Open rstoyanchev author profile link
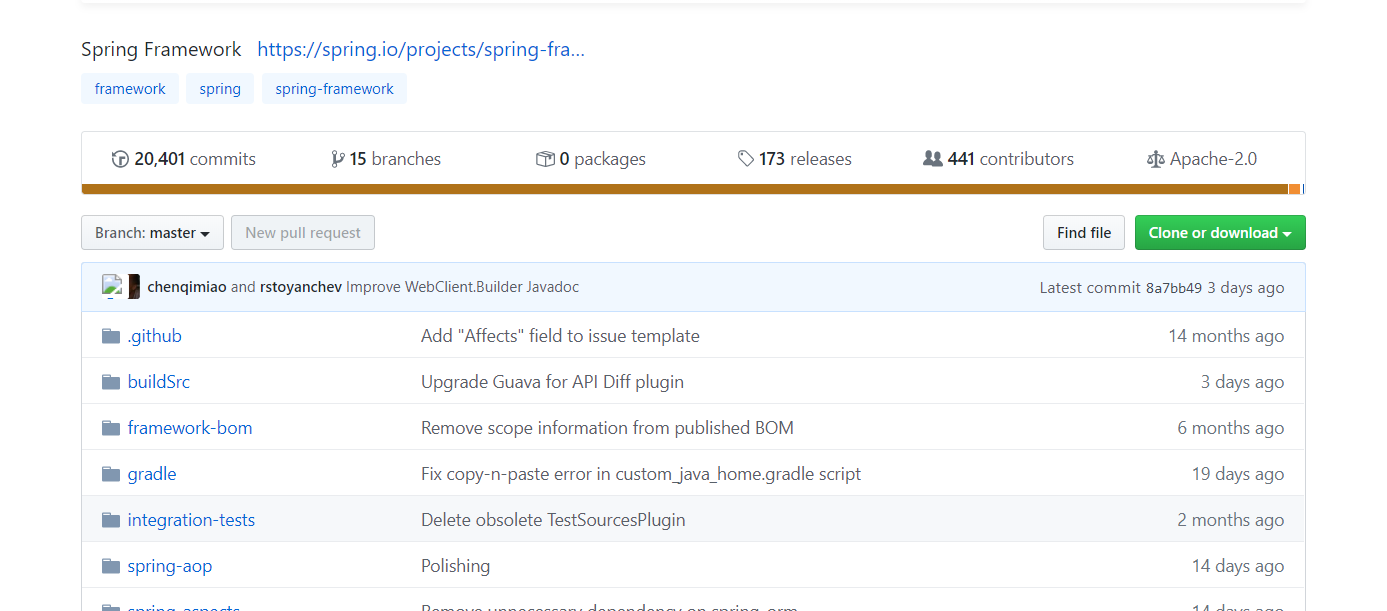The height and width of the screenshot is (611, 1387). [301, 287]
